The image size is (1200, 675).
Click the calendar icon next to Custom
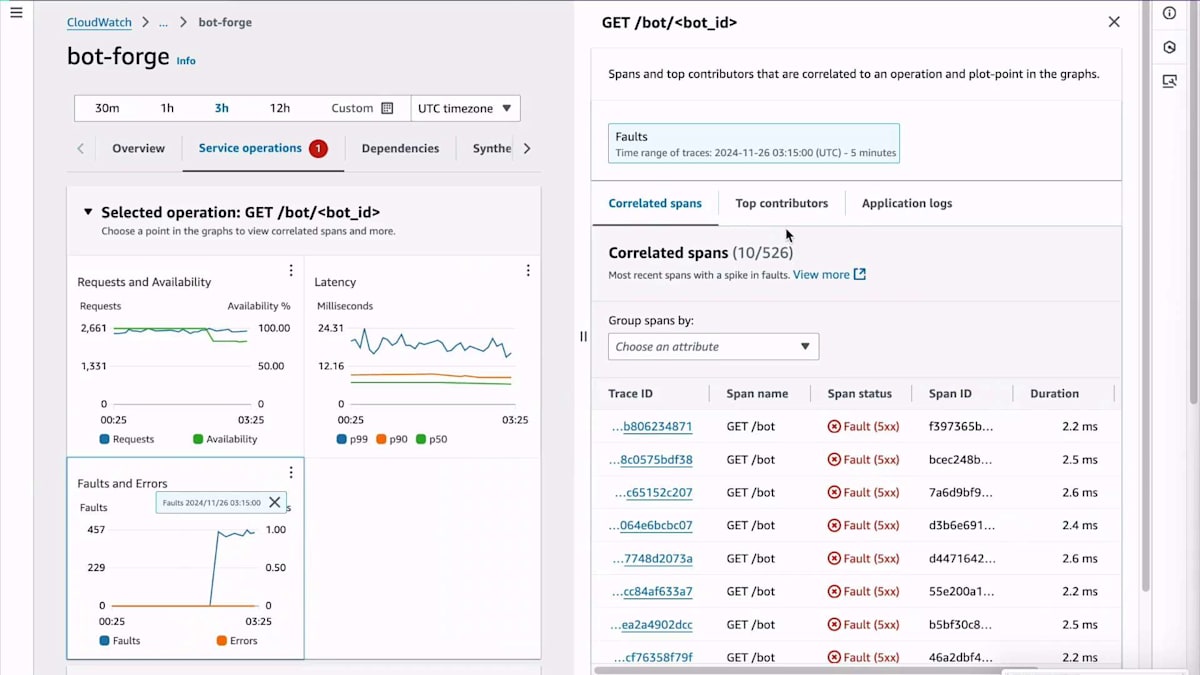[388, 108]
